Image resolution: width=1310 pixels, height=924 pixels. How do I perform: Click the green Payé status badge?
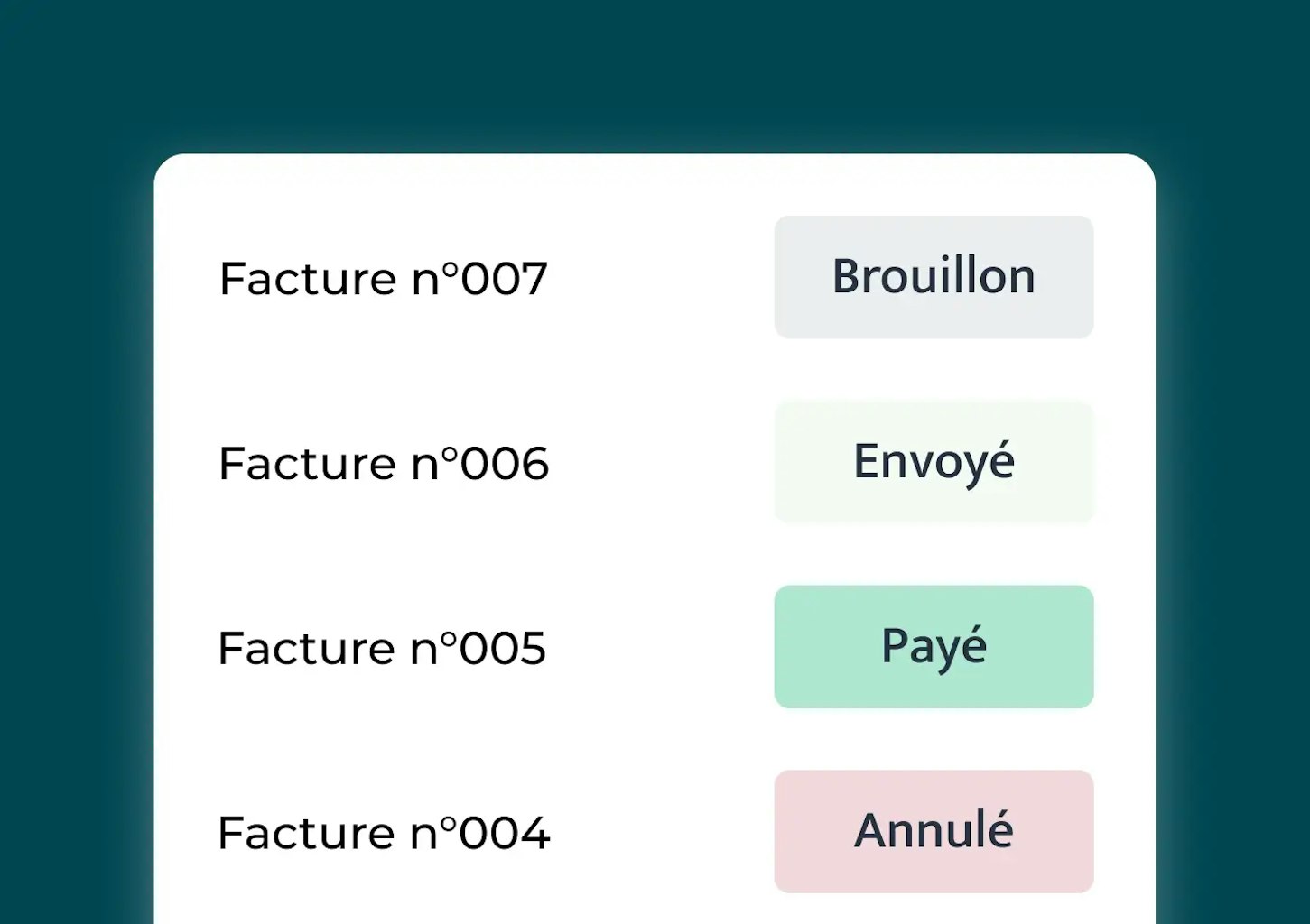coord(934,647)
